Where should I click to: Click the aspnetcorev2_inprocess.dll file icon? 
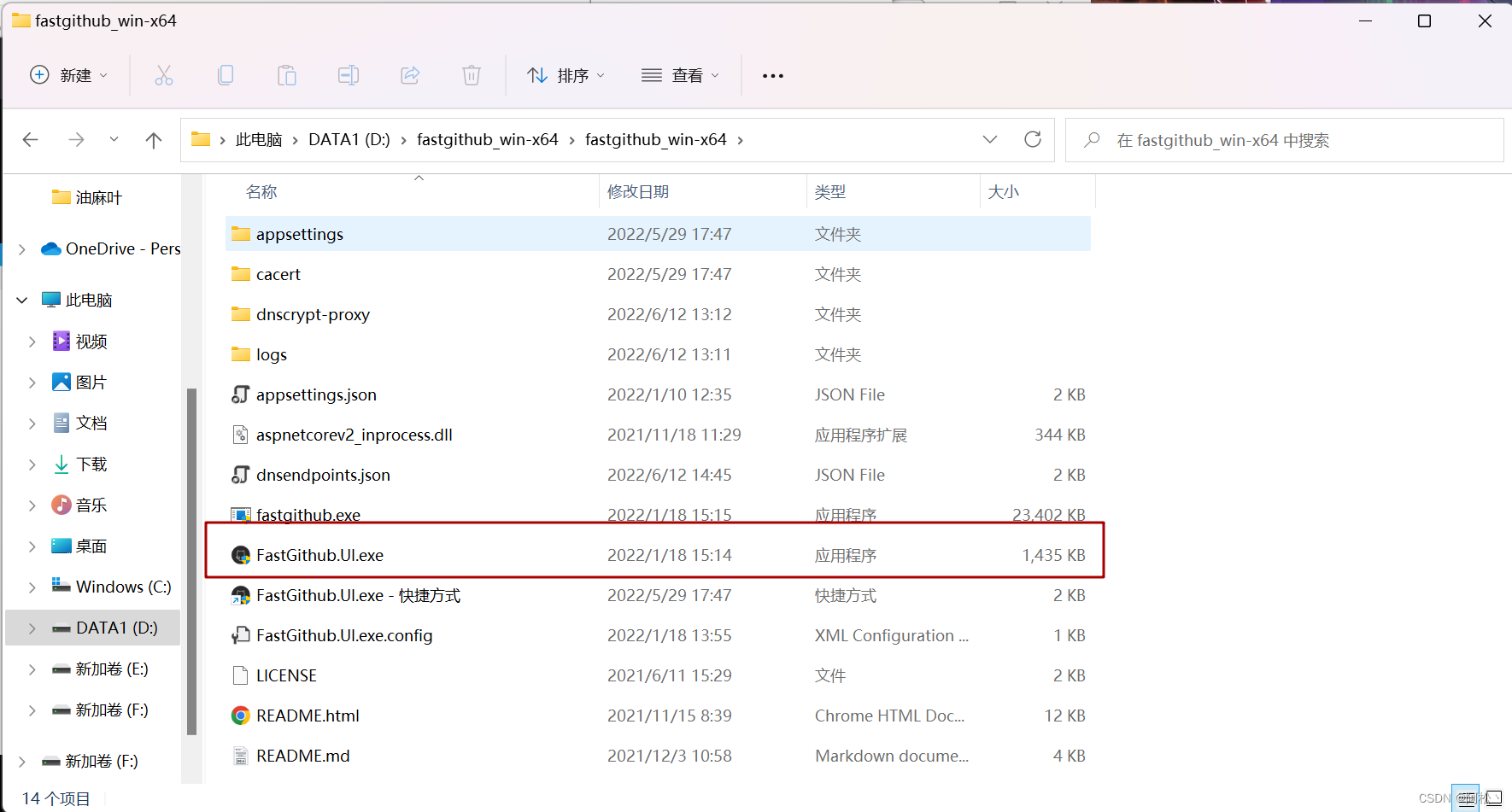(x=241, y=435)
